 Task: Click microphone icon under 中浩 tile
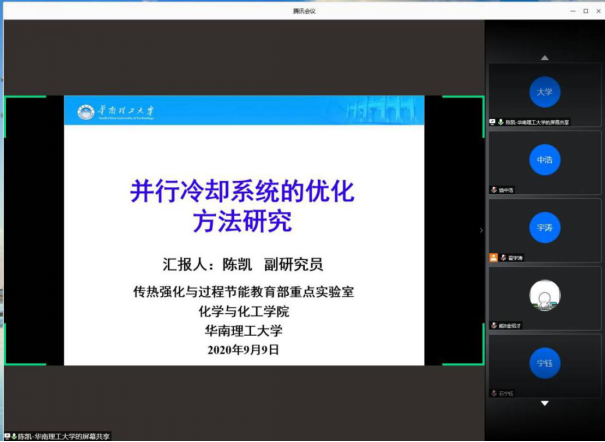coord(494,189)
